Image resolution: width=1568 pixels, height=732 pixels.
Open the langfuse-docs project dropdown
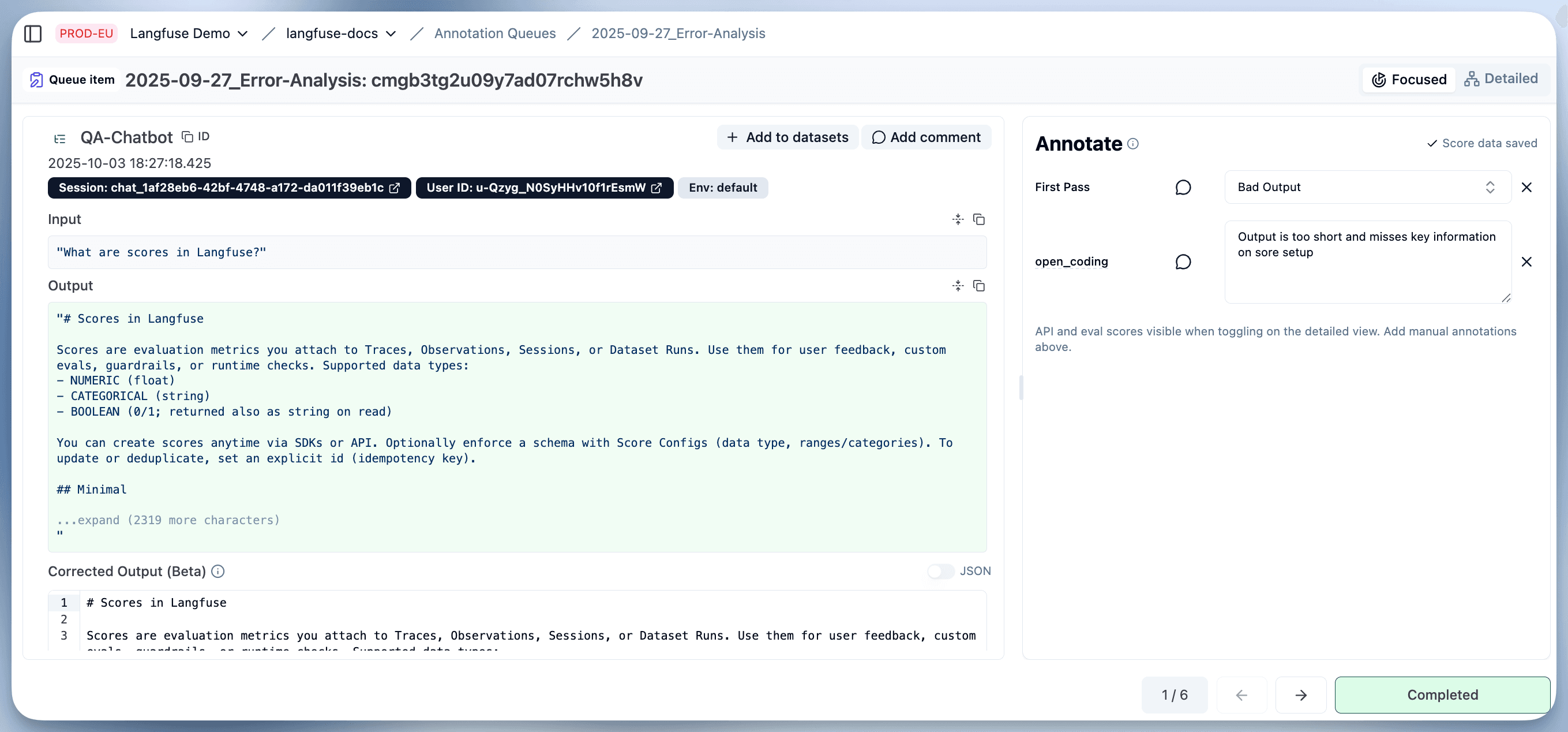341,33
